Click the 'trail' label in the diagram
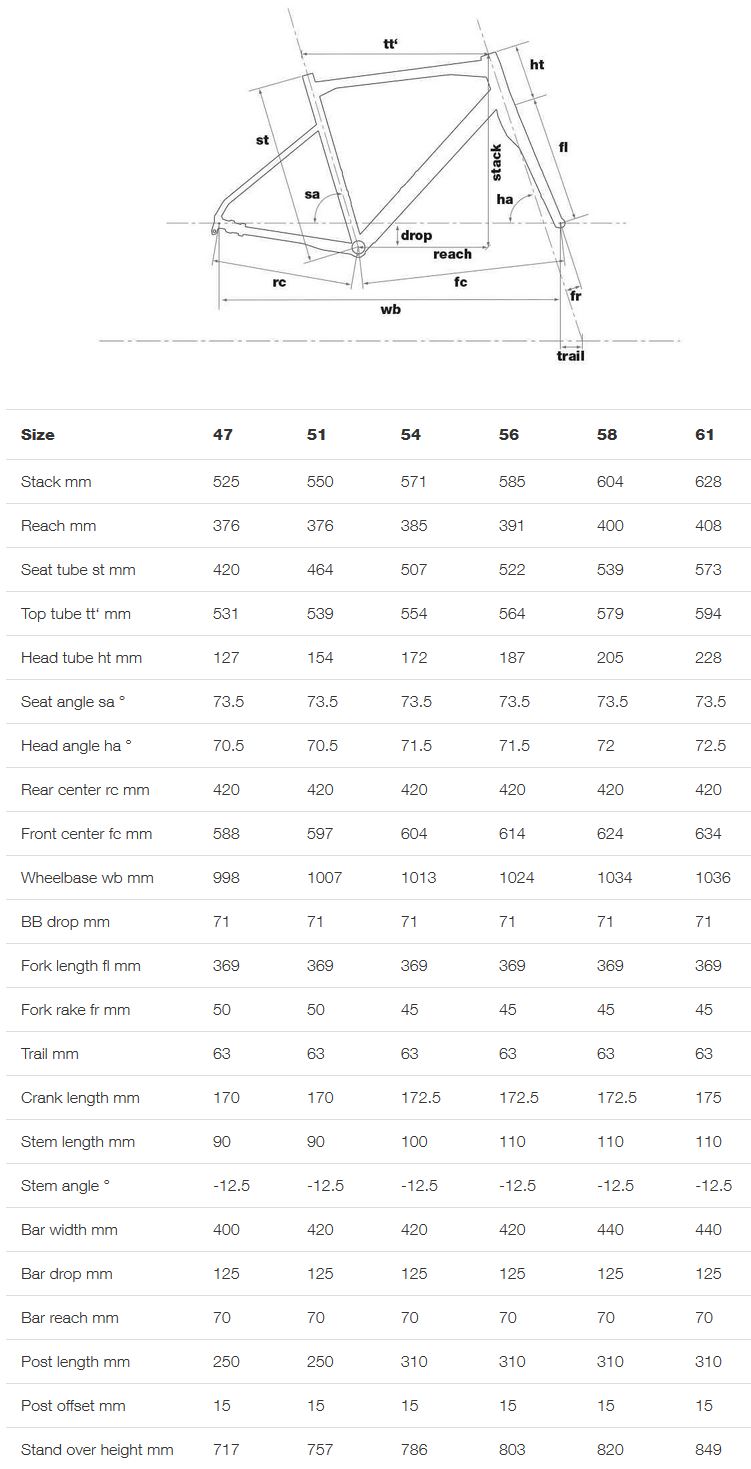 pos(570,356)
